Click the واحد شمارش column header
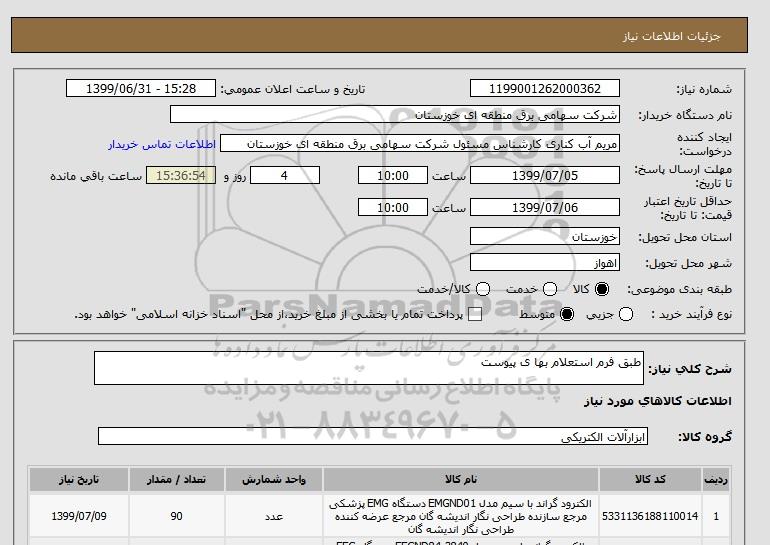The width and height of the screenshot is (770, 545). click(x=274, y=479)
